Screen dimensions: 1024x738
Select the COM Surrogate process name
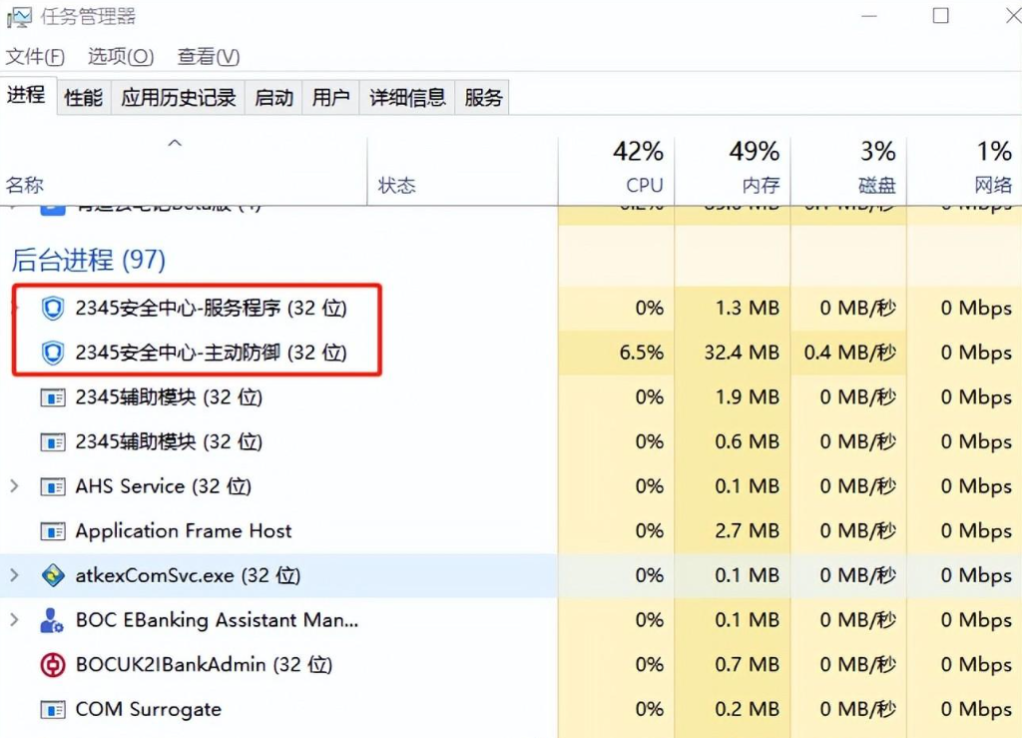pyautogui.click(x=148, y=709)
